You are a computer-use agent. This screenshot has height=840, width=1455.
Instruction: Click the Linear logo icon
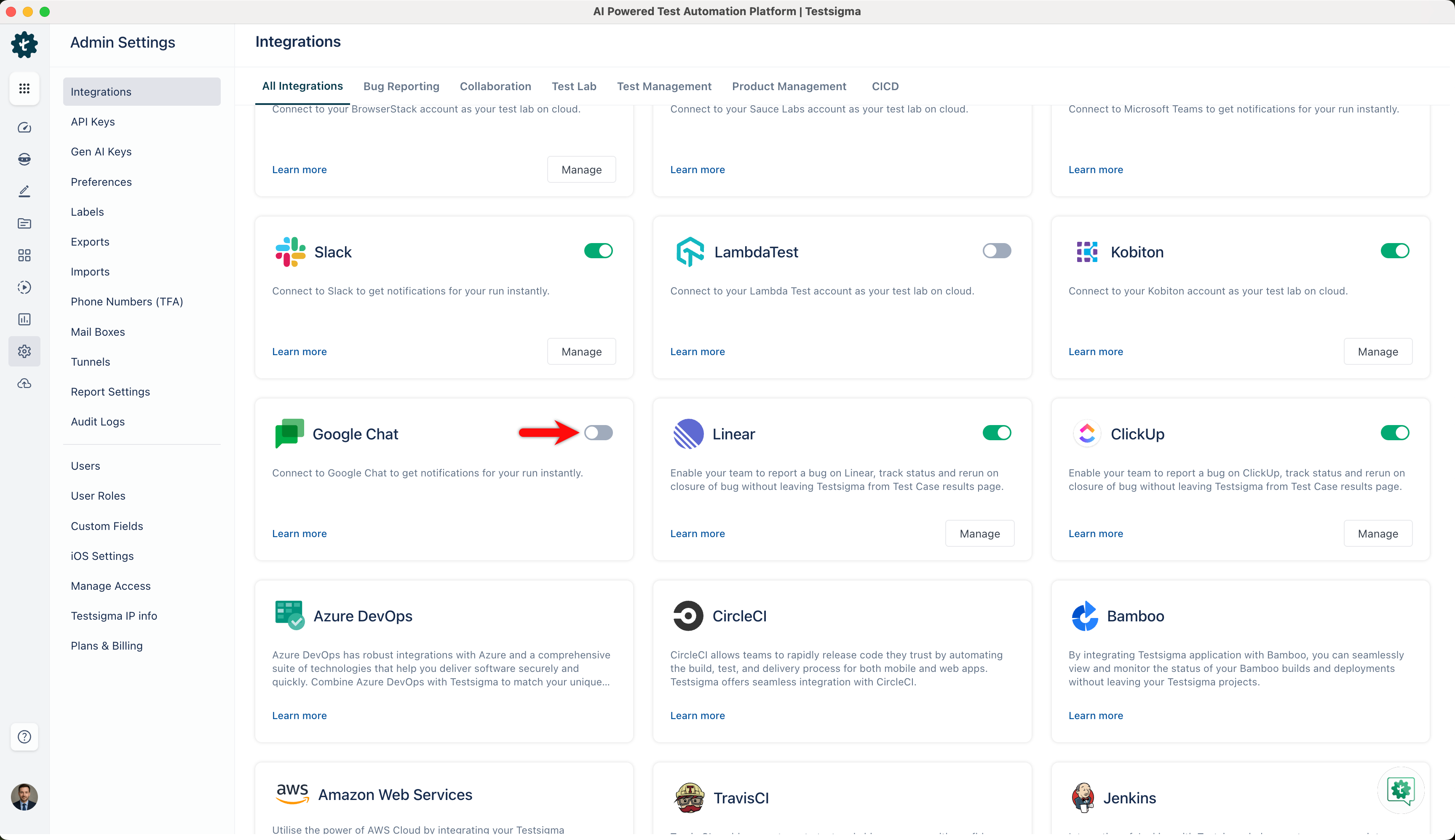688,433
